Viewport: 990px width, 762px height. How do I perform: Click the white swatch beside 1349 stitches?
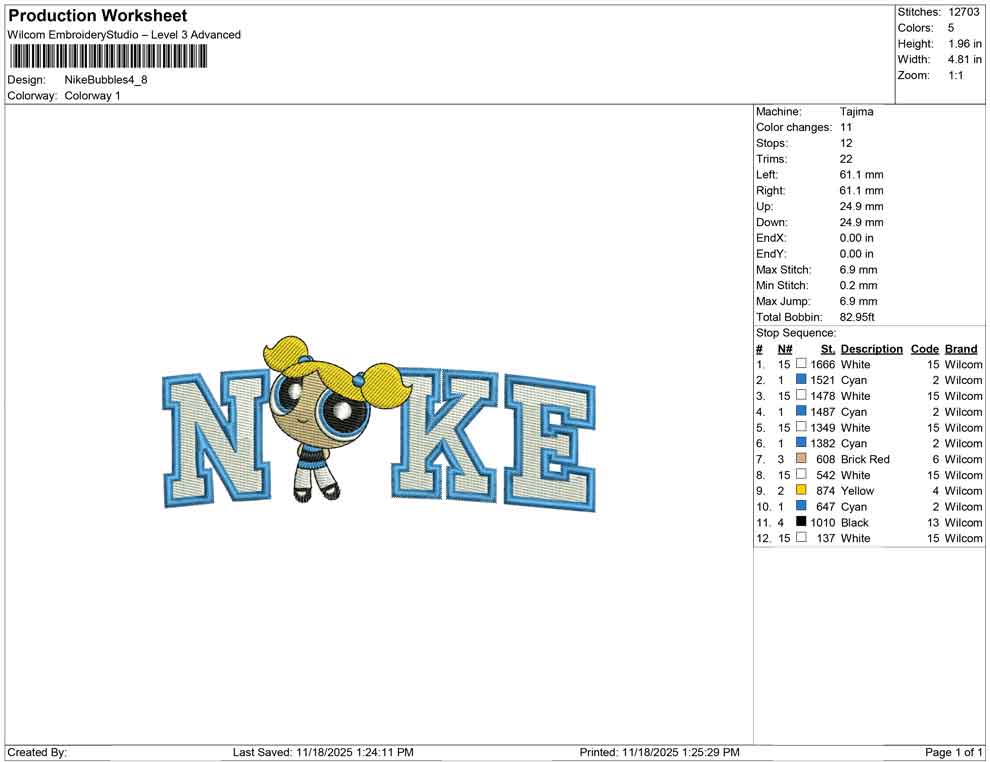pos(801,427)
